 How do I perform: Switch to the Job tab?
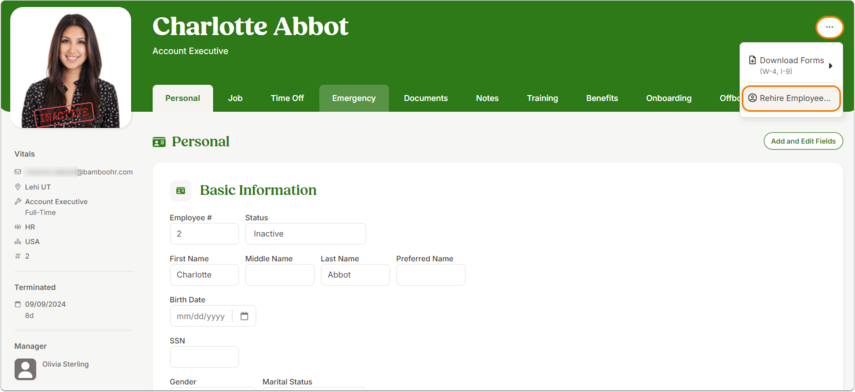coord(235,98)
